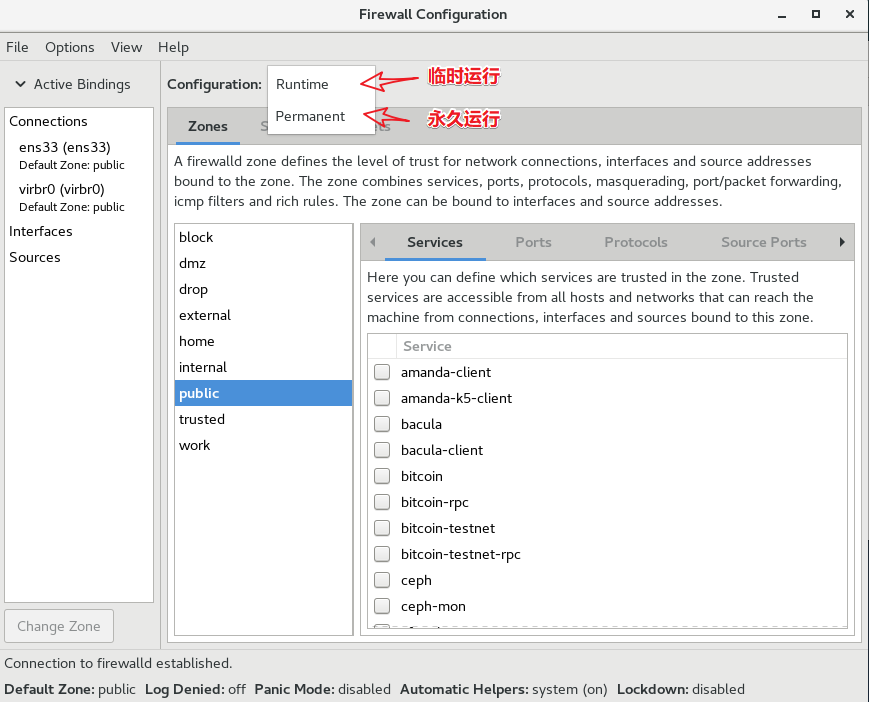
Task: Enable the amanda-client service
Action: tap(381, 371)
